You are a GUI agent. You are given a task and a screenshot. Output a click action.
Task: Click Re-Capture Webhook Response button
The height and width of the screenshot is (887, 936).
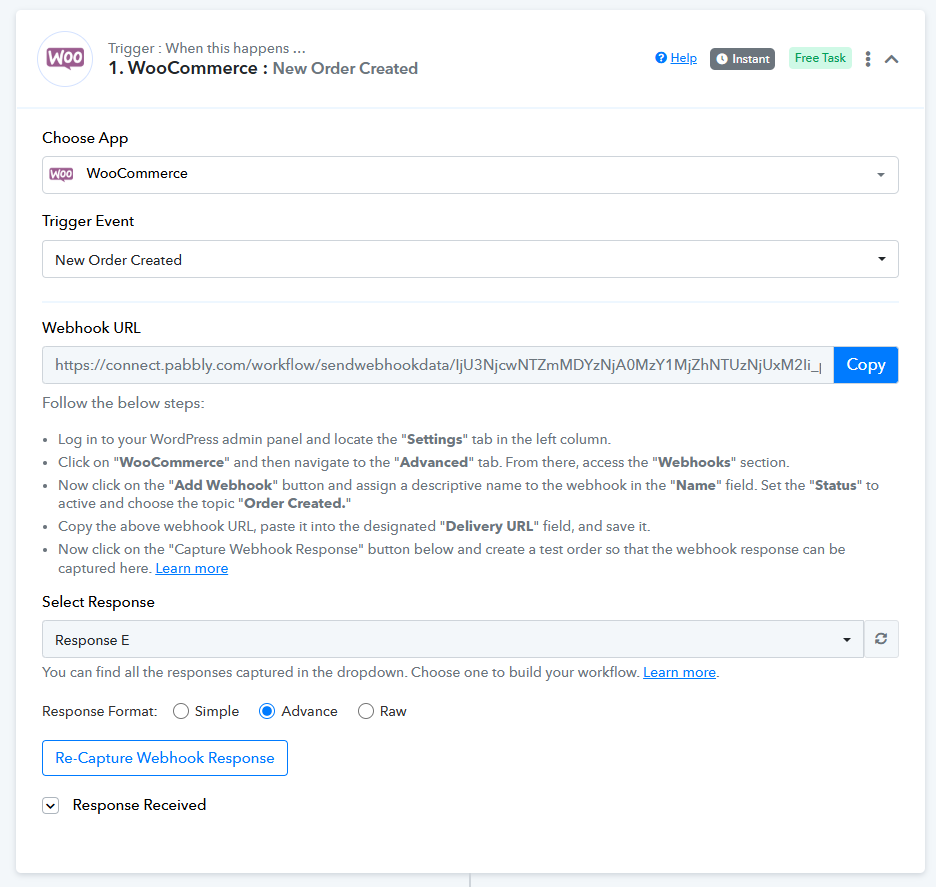click(165, 758)
